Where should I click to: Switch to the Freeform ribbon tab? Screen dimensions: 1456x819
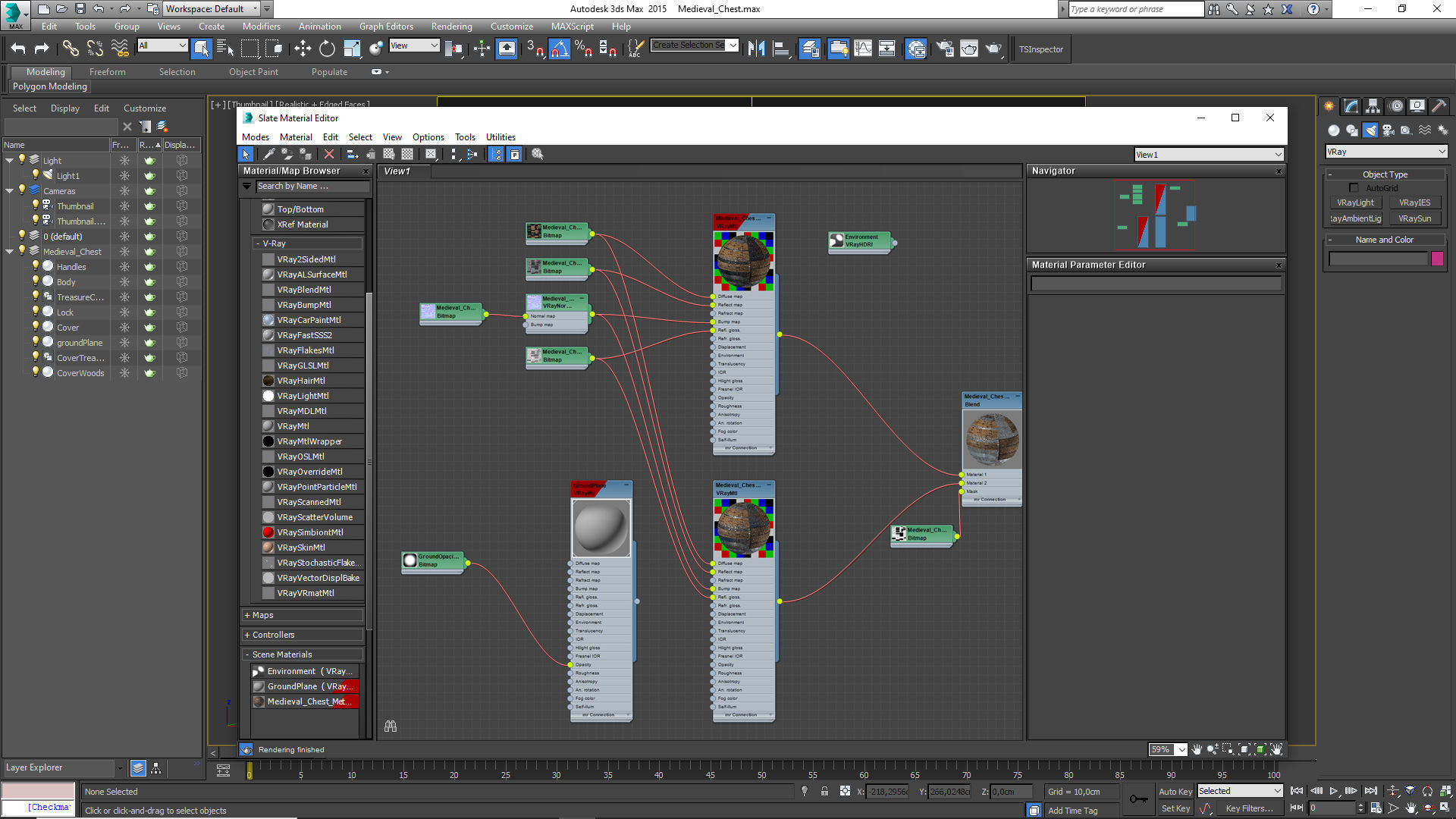107,72
